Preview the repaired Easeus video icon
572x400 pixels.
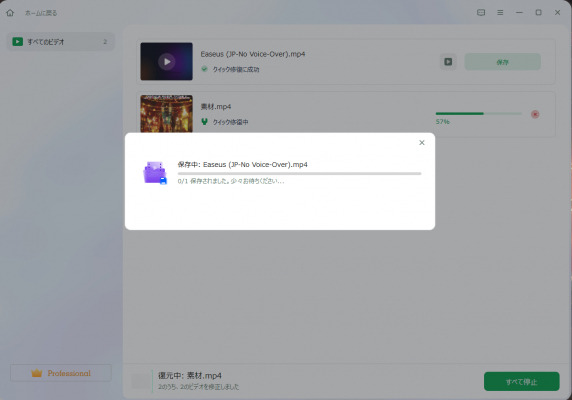(448, 62)
